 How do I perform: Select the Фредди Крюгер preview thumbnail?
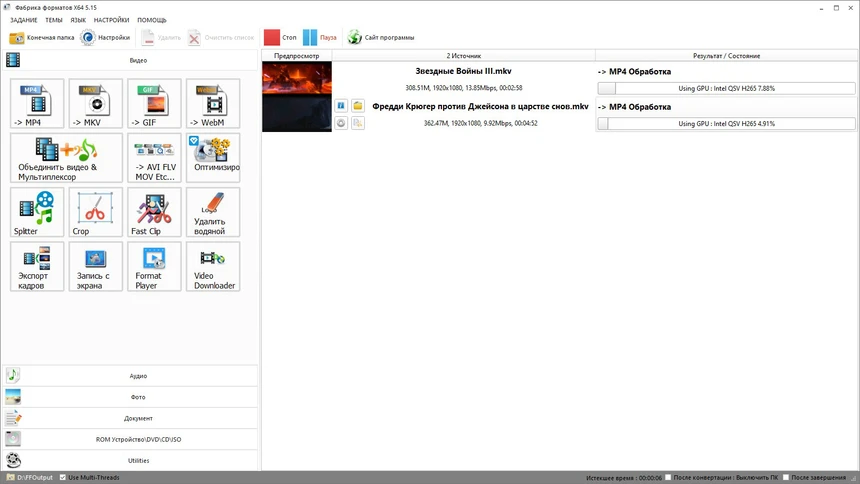pyautogui.click(x=297, y=114)
